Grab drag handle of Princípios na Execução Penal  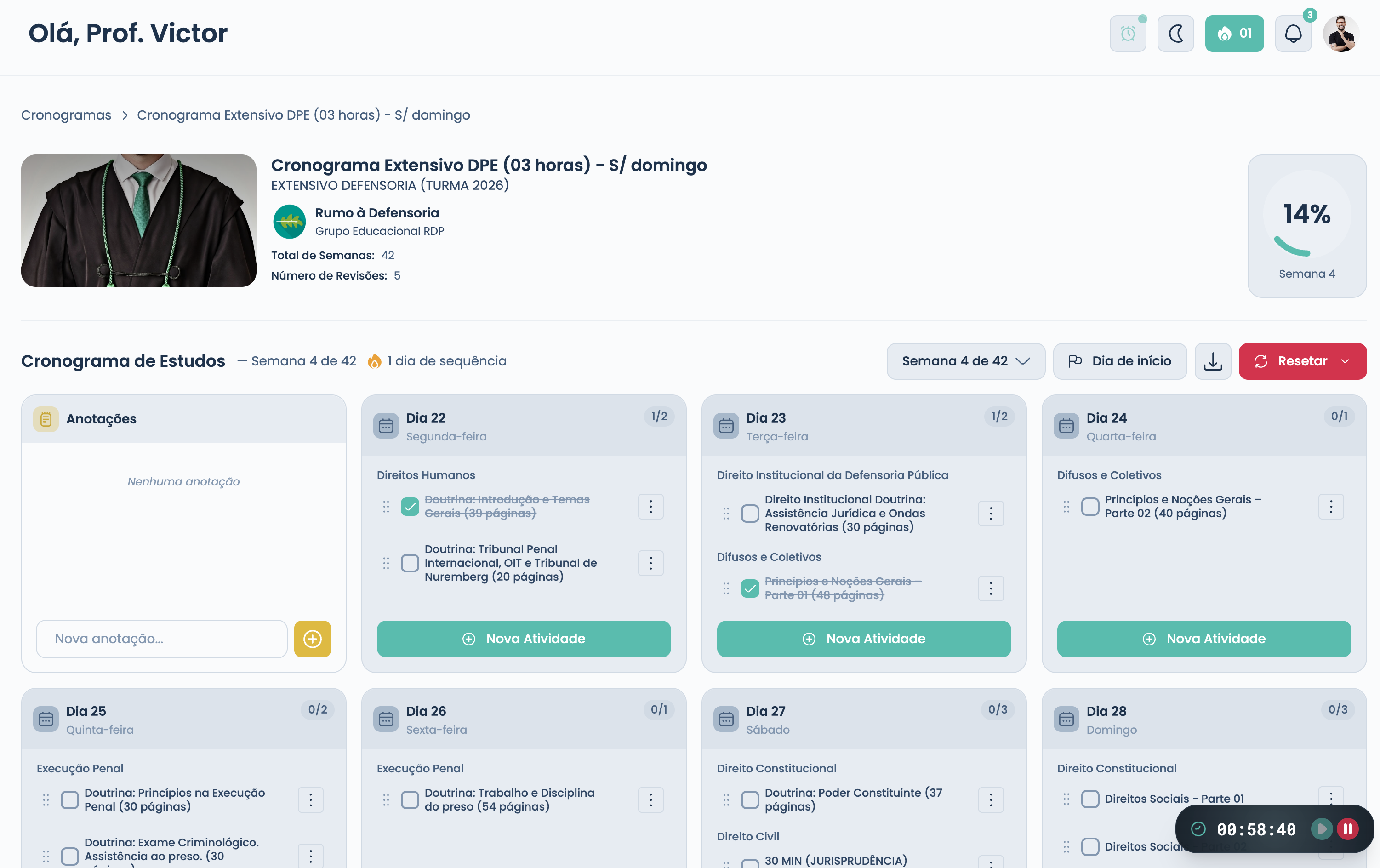46,800
